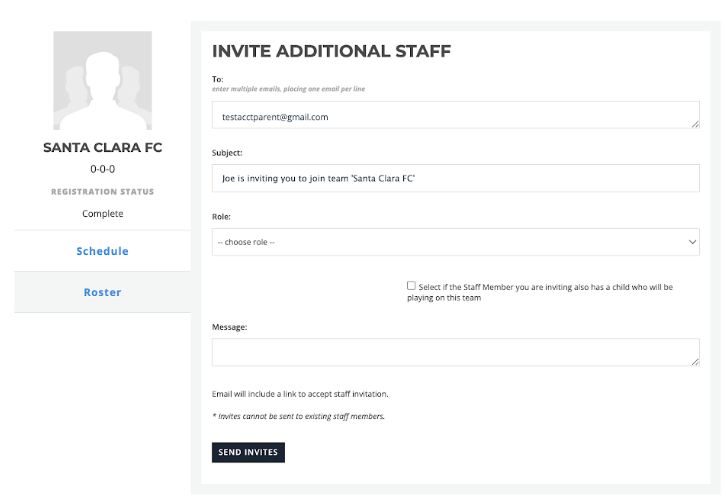Image resolution: width=726 pixels, height=500 pixels.
Task: Send invites with the Send Invites button
Action: tap(248, 452)
